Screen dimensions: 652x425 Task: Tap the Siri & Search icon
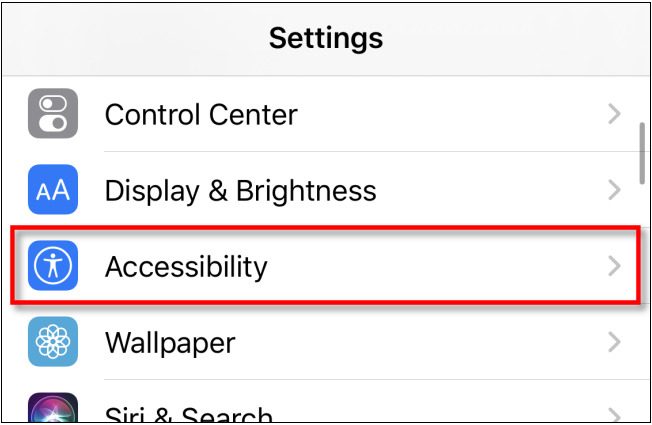(x=52, y=411)
